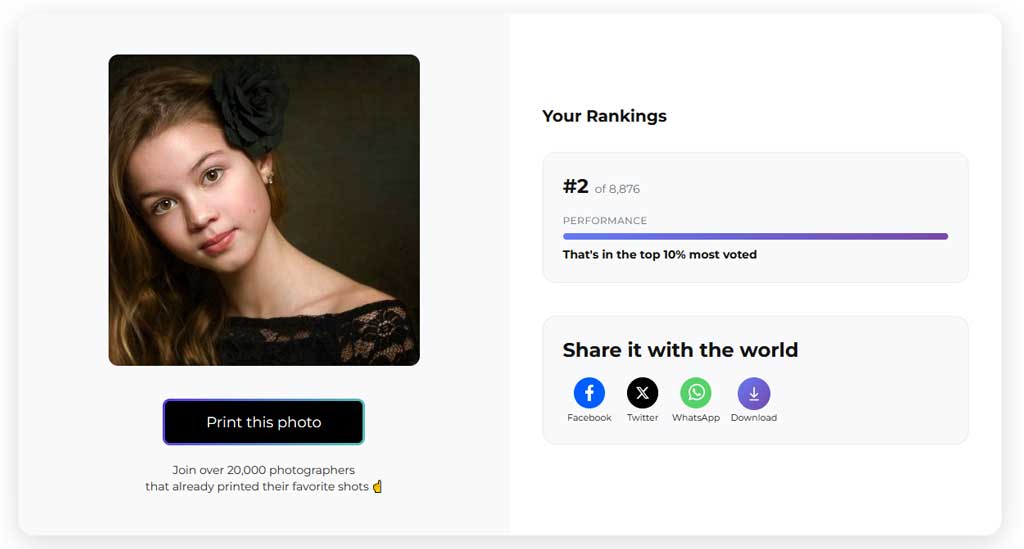Click the pointing hand emoji
Viewport: 1024px width, 549px height.
pyautogui.click(x=377, y=487)
